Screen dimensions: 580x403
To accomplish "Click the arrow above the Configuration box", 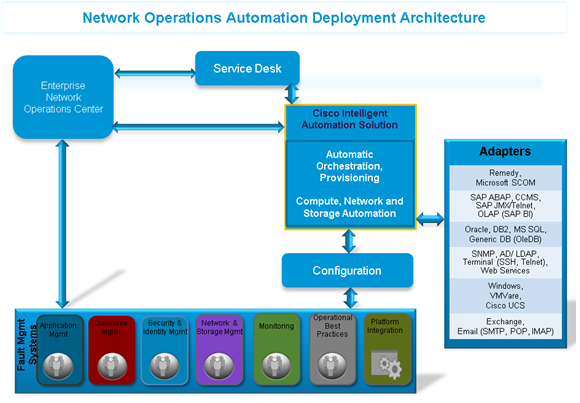I will click(349, 241).
